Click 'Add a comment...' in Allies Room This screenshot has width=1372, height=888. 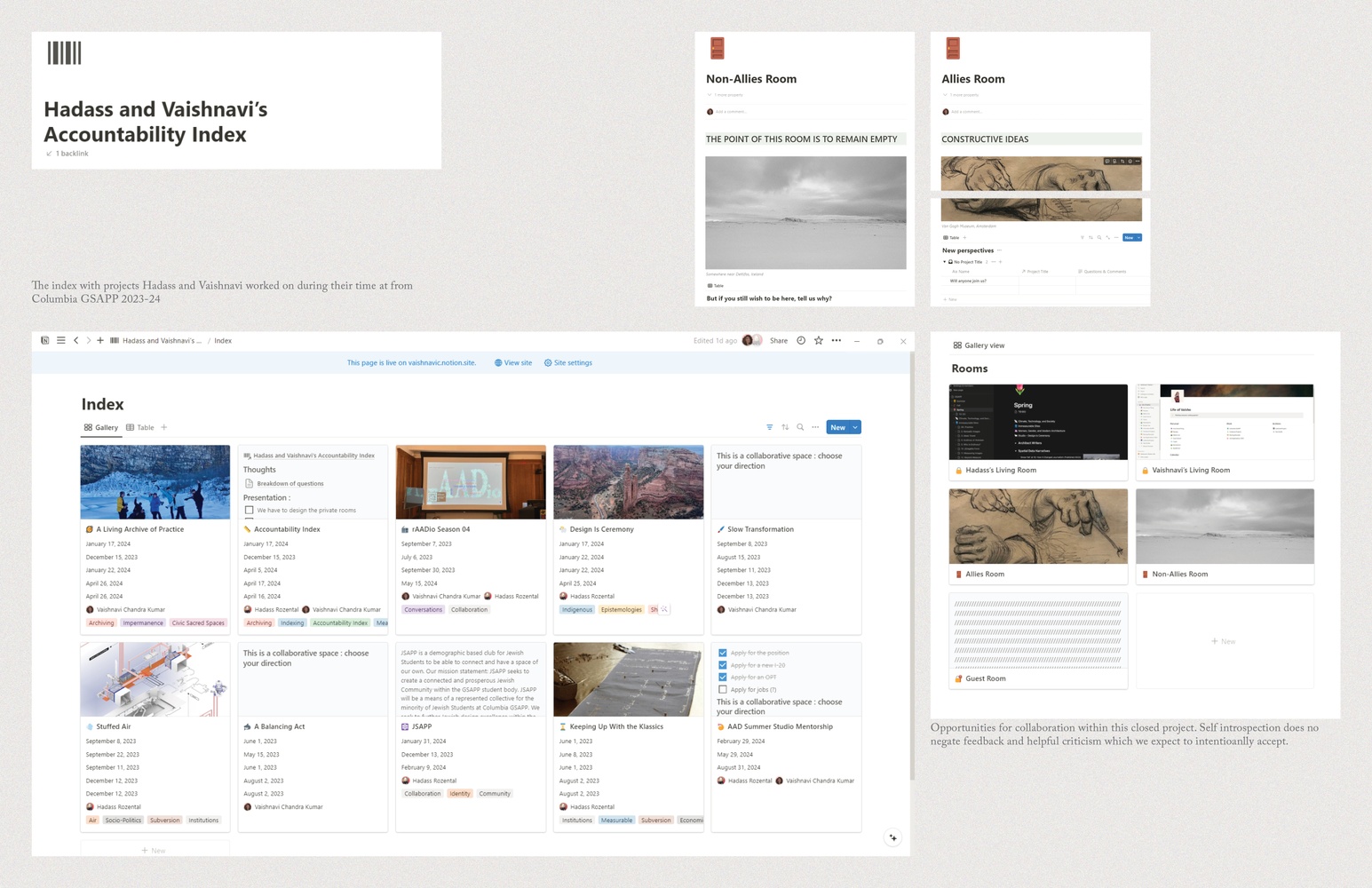tap(966, 112)
